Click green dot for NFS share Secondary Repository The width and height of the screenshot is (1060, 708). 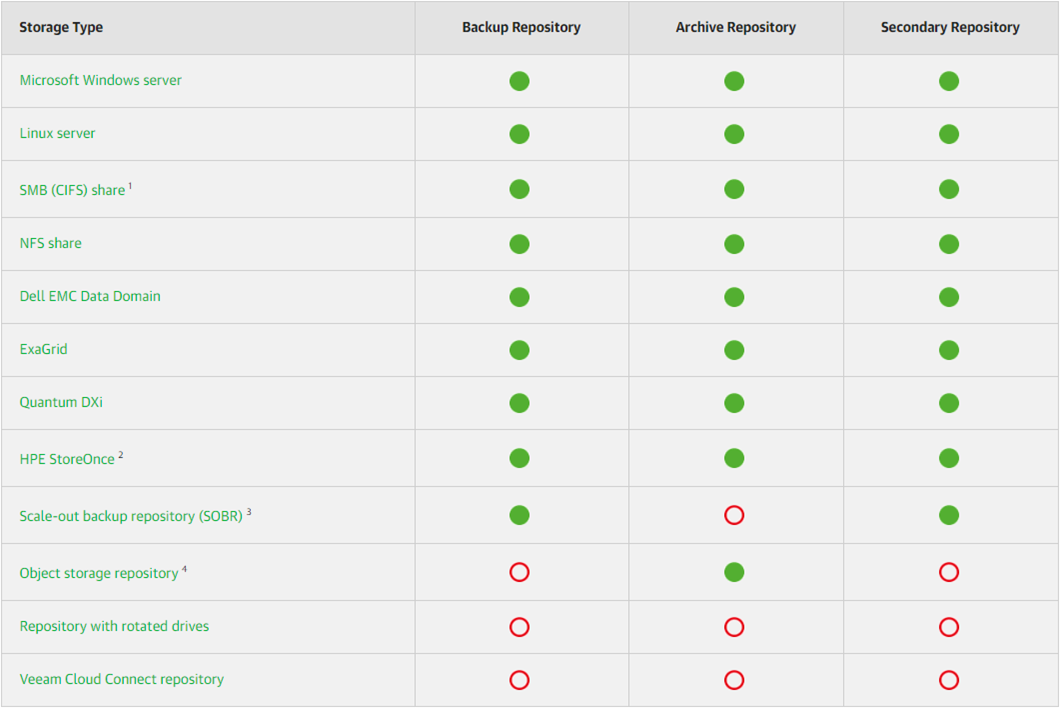[x=949, y=244]
